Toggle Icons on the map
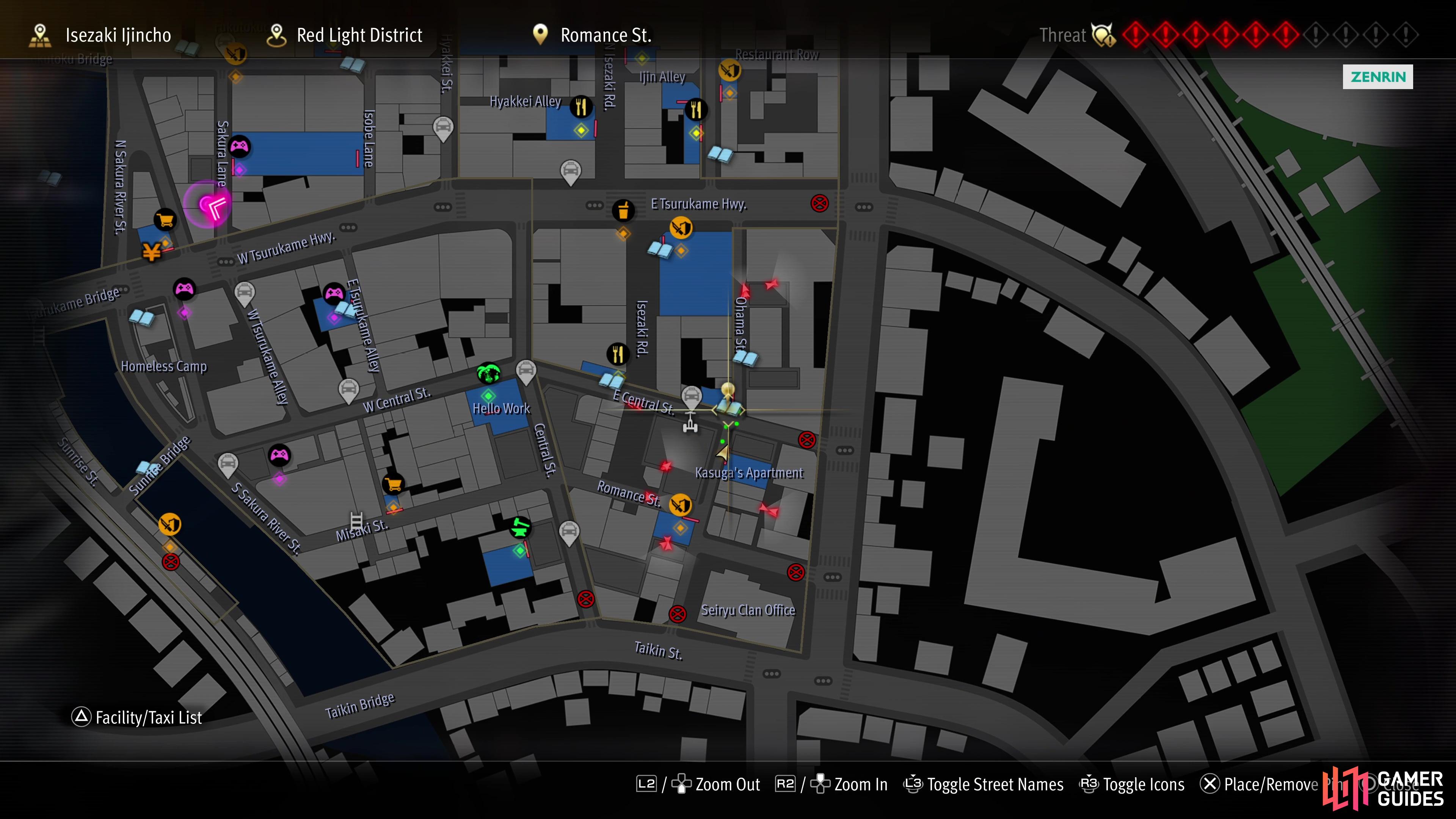The height and width of the screenshot is (819, 1456). 1132,784
